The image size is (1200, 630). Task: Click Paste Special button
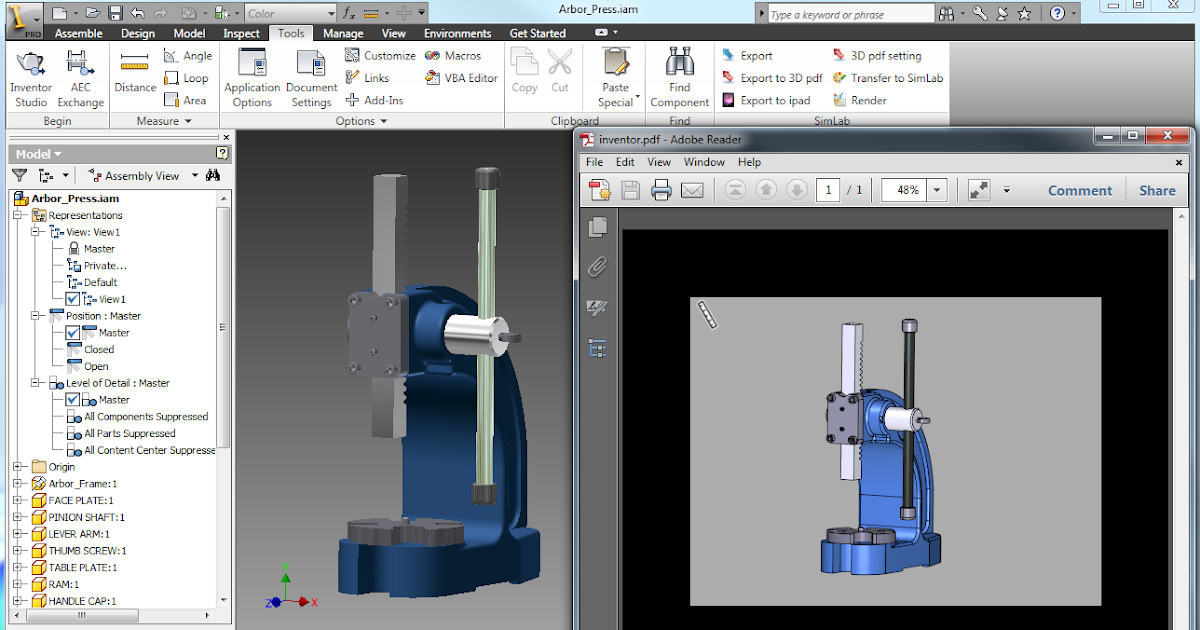click(617, 79)
